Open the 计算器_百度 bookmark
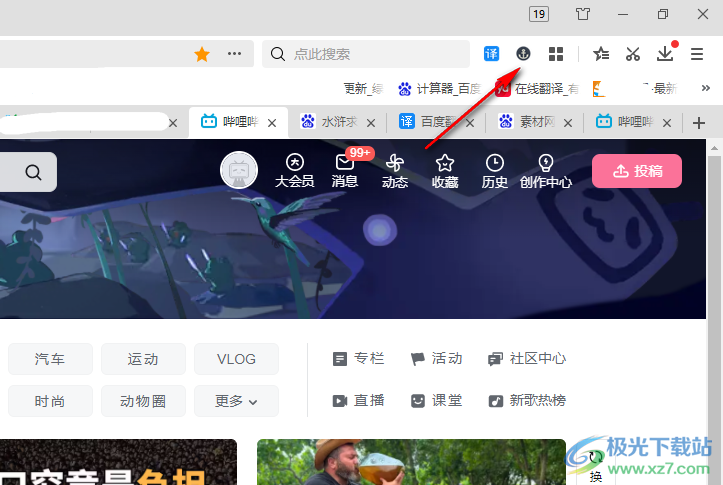The width and height of the screenshot is (723, 485). point(440,89)
